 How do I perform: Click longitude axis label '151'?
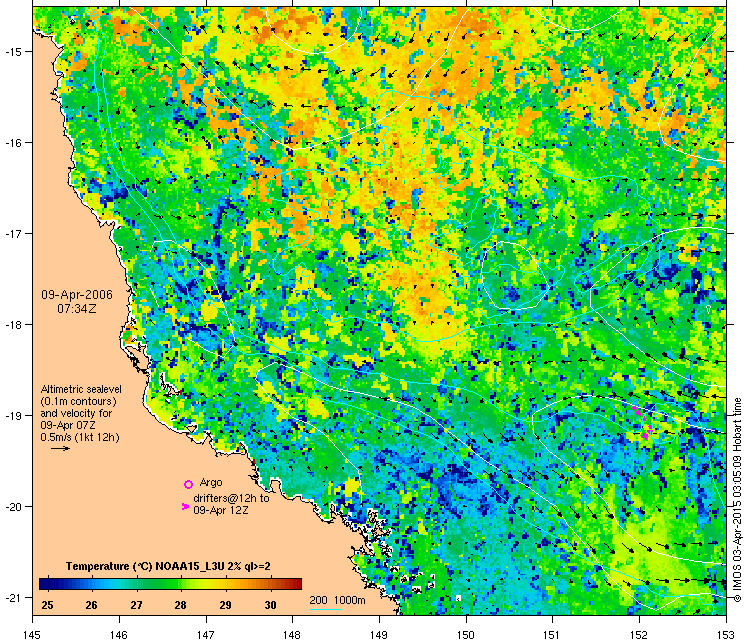(x=552, y=634)
